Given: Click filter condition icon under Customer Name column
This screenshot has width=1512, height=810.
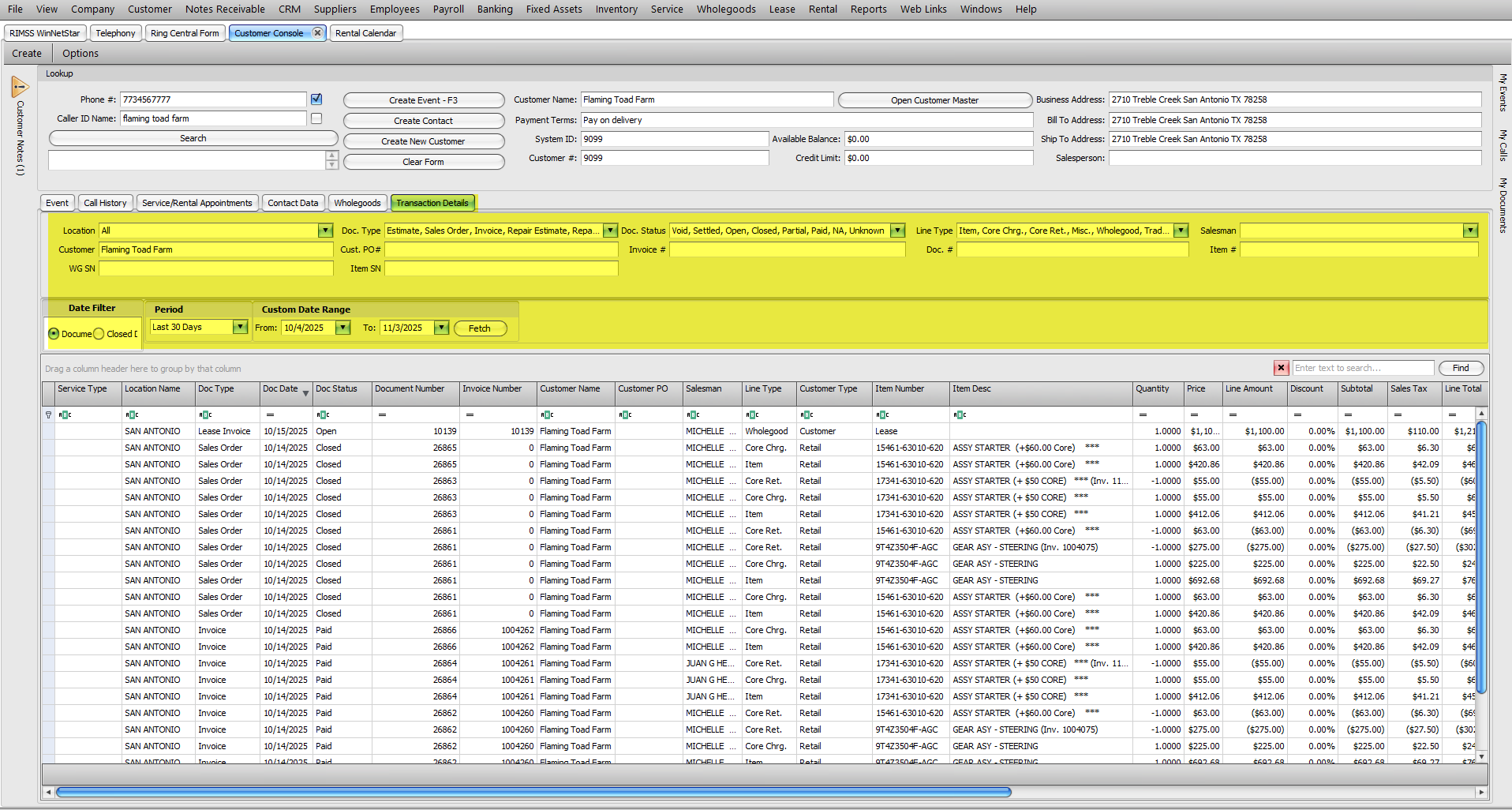Looking at the screenshot, I should (x=547, y=414).
